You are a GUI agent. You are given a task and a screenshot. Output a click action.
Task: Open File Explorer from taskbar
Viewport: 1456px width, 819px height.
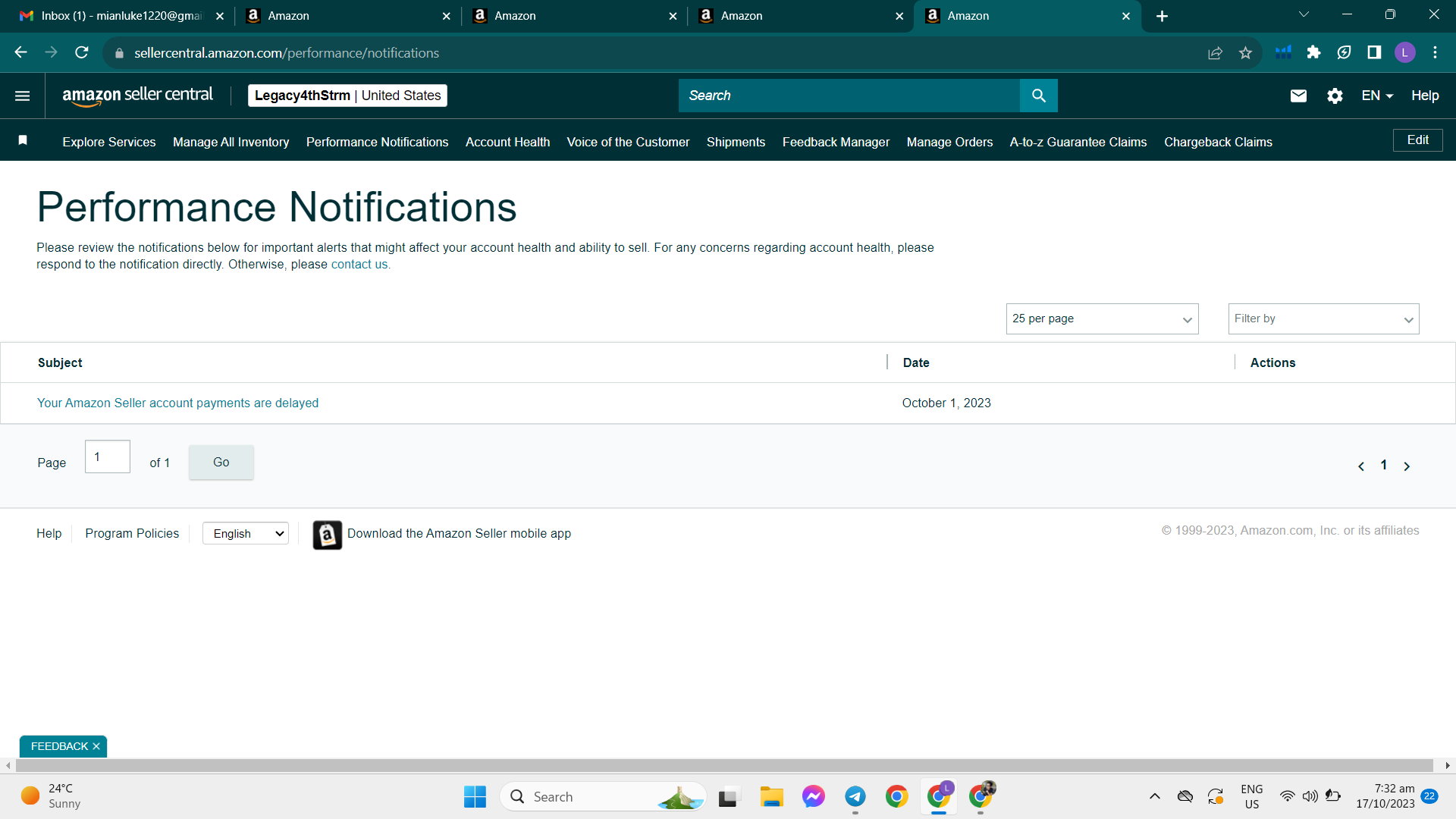[771, 796]
